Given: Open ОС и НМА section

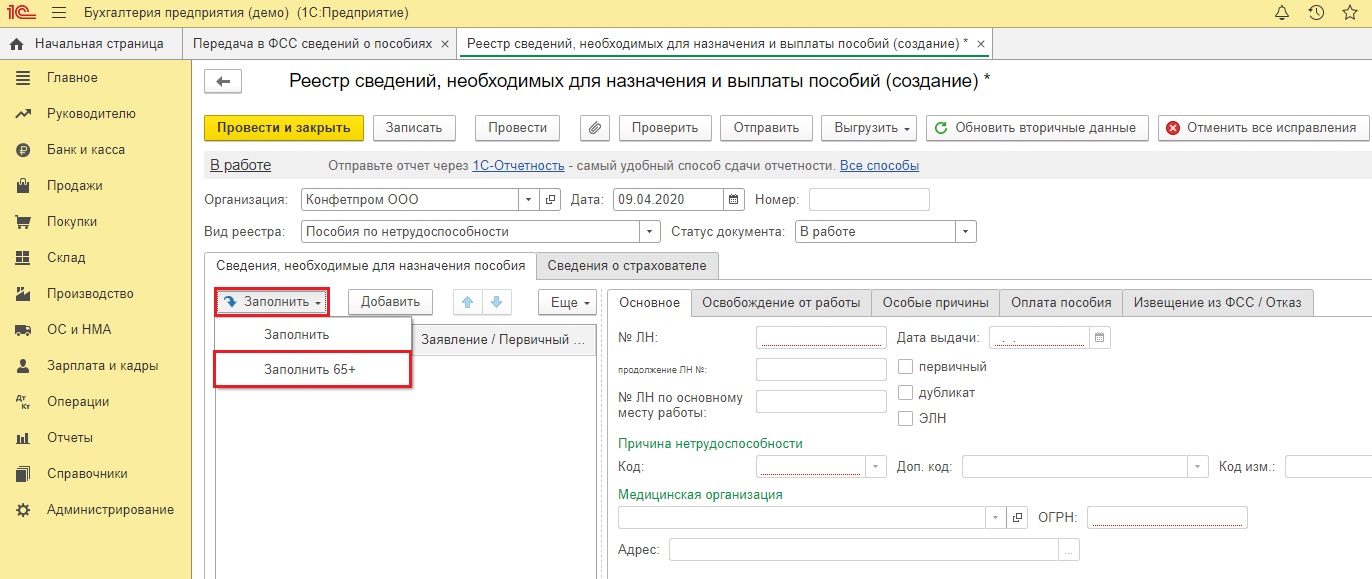Looking at the screenshot, I should pyautogui.click(x=79, y=330).
